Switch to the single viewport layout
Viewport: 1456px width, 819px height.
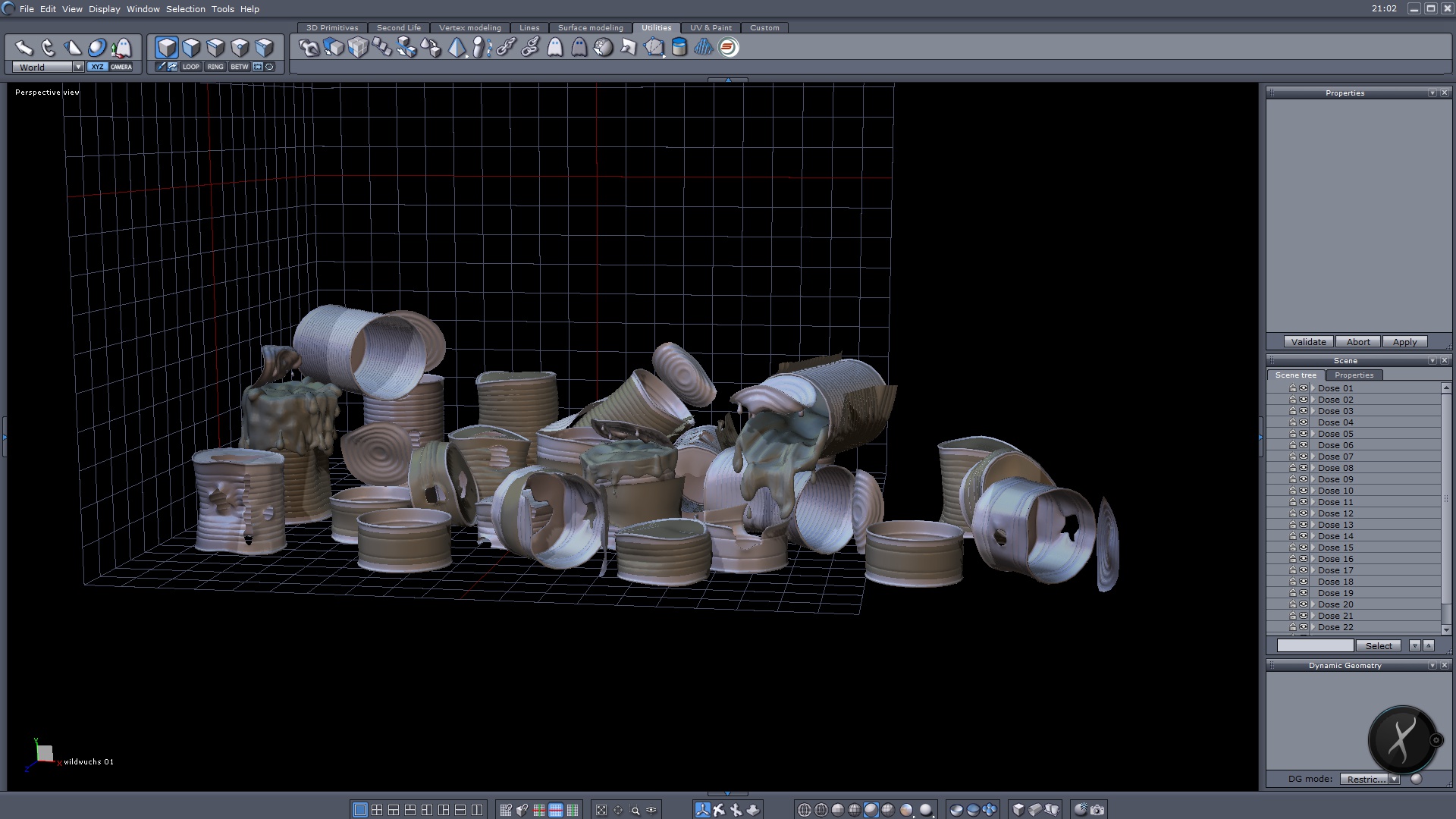[360, 810]
